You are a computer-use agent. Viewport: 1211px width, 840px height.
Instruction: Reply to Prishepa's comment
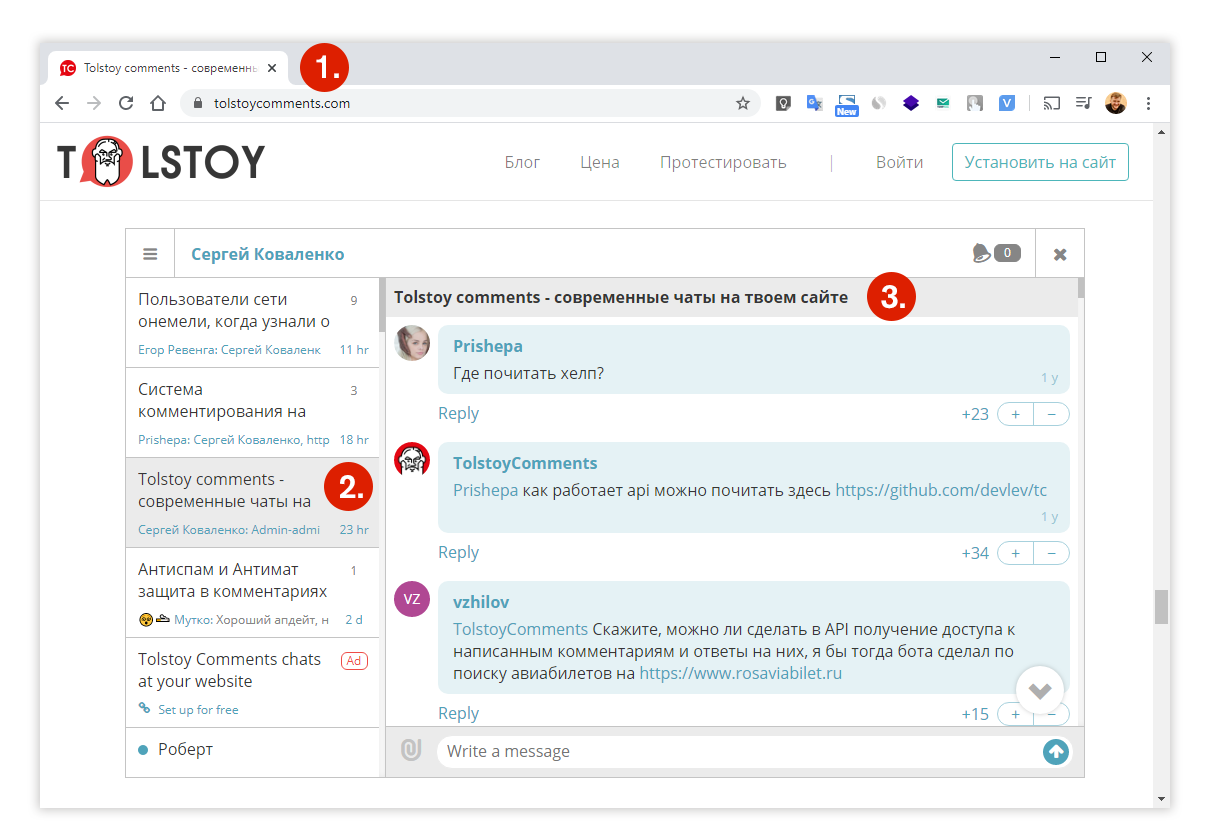[x=458, y=413]
